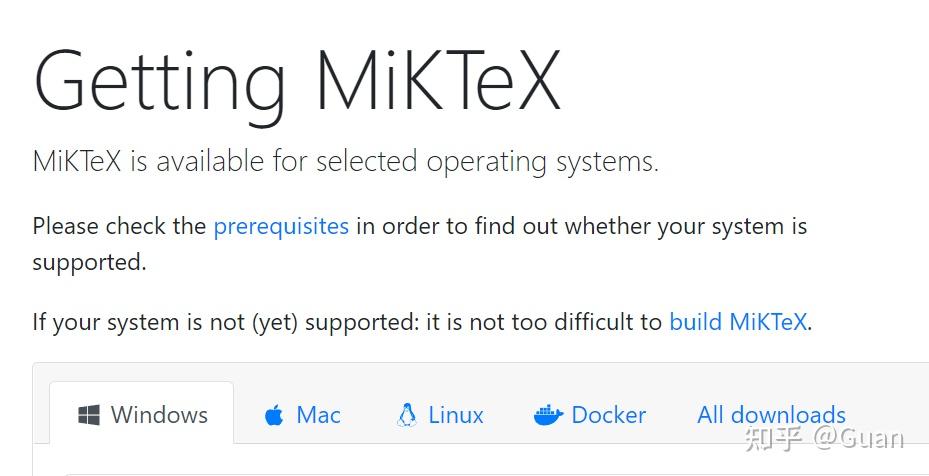
Task: Click the Windows logo icon
Action: pos(89,415)
